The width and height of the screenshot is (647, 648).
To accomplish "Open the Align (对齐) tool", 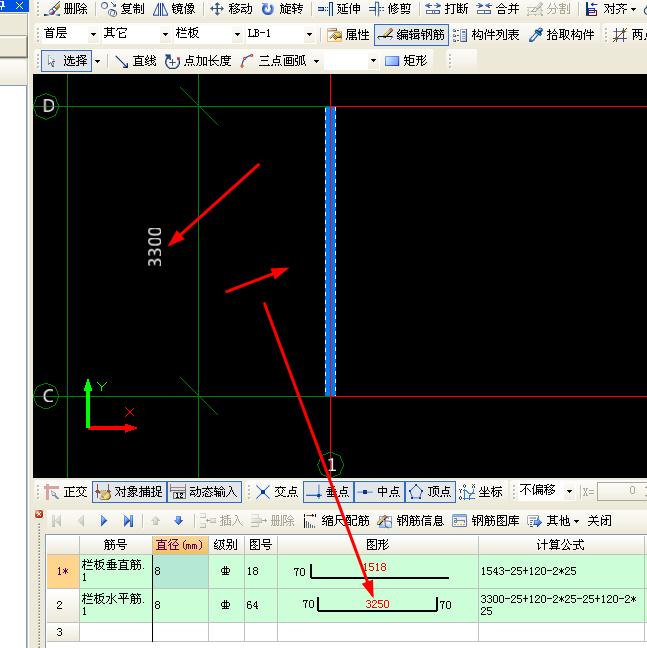I will [606, 9].
